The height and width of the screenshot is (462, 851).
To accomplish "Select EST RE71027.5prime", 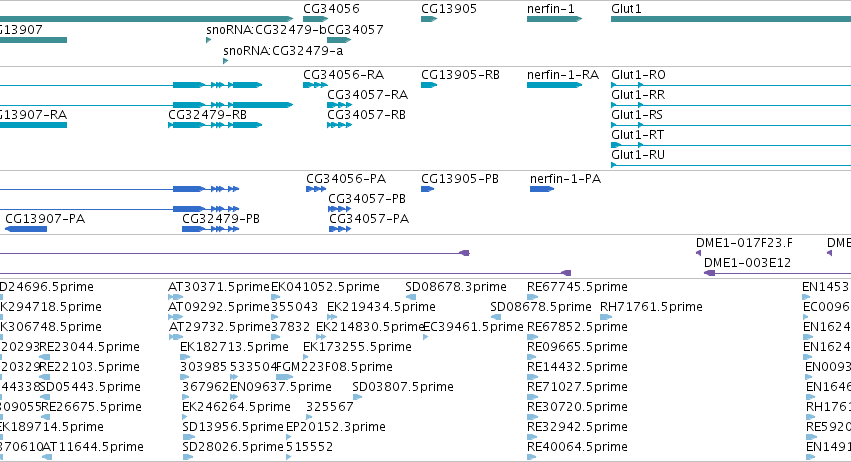I will 577,388.
